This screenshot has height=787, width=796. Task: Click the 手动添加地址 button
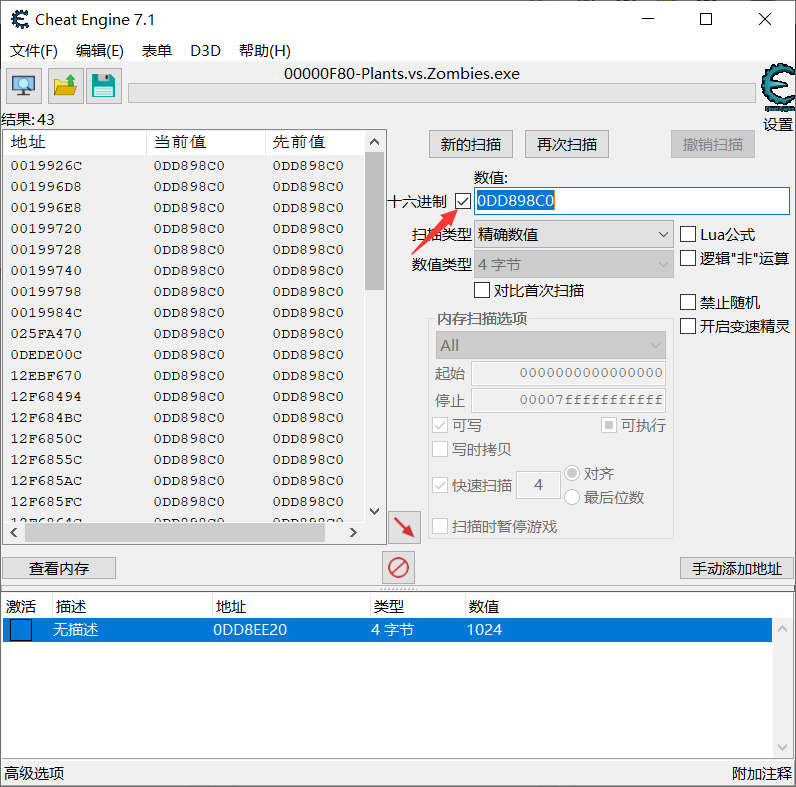tap(737, 568)
